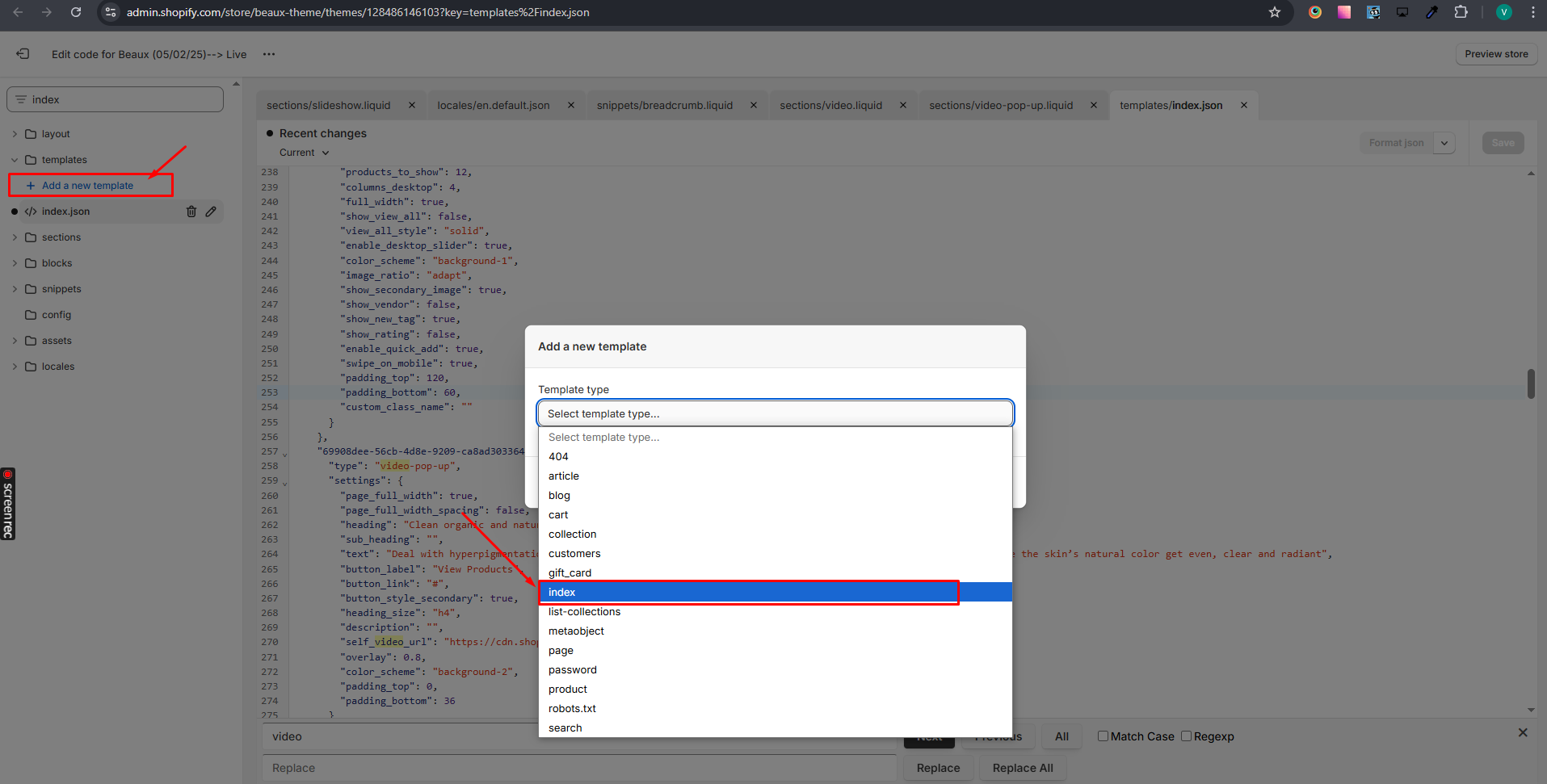
Task: Expand the sections folder
Action: (15, 237)
